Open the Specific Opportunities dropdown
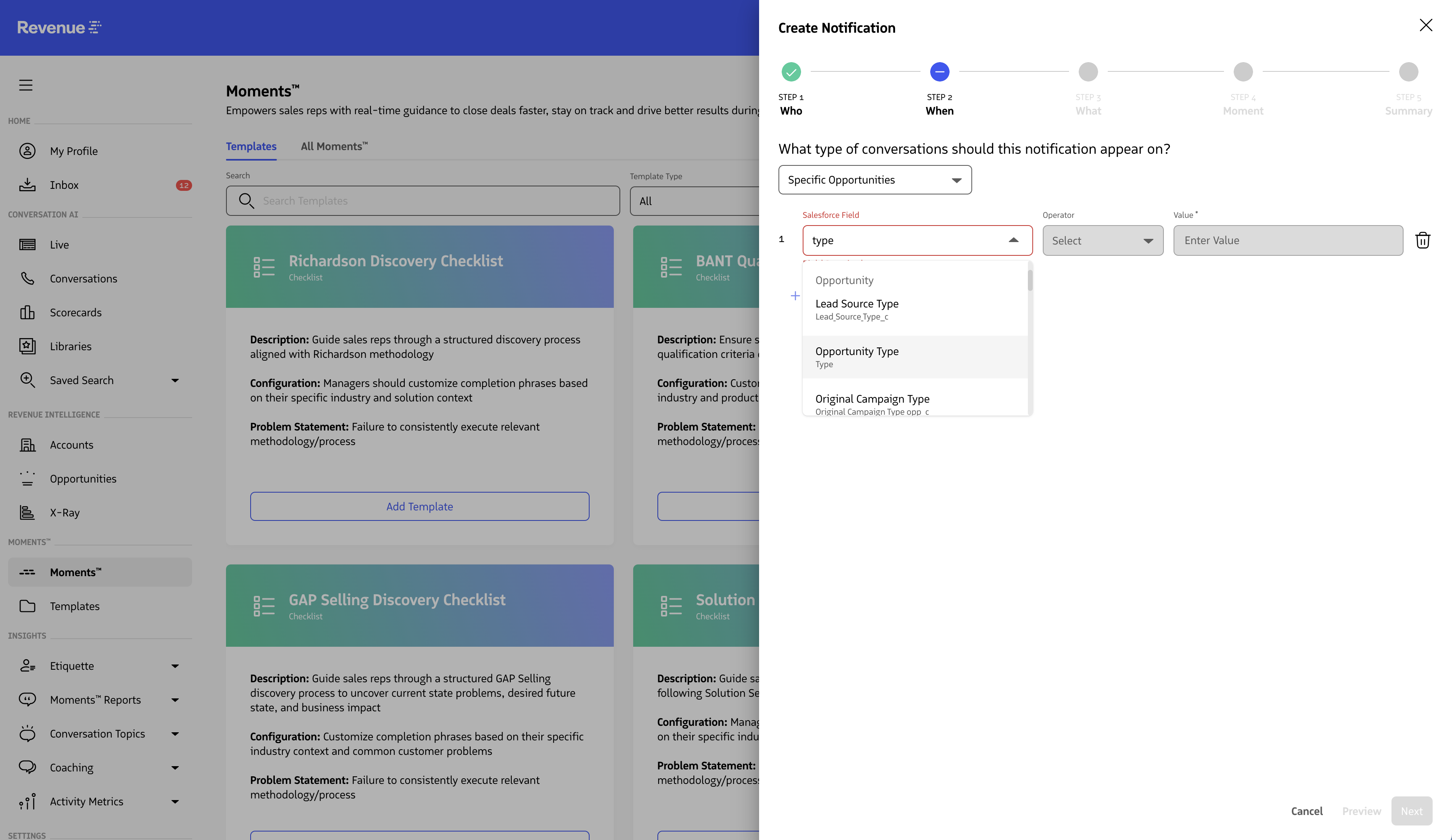 [x=875, y=180]
